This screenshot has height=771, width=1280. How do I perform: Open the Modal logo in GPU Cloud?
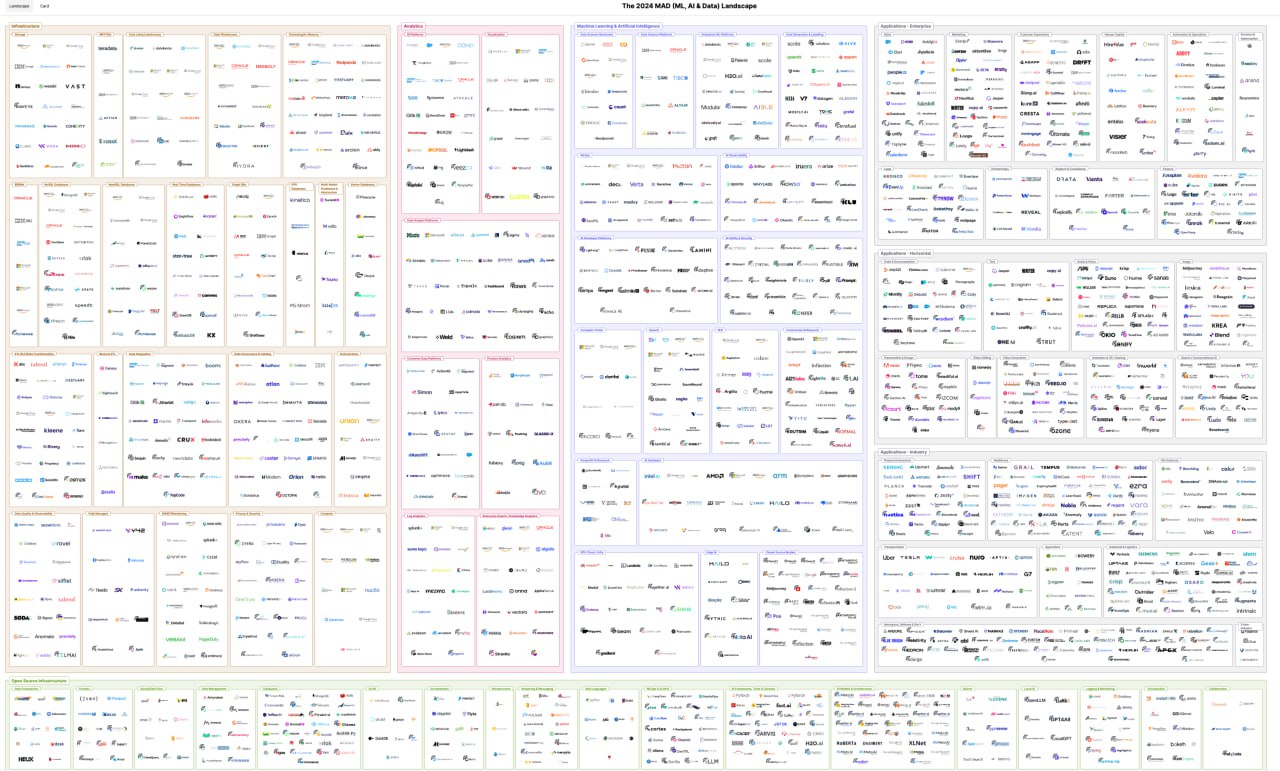click(x=592, y=587)
